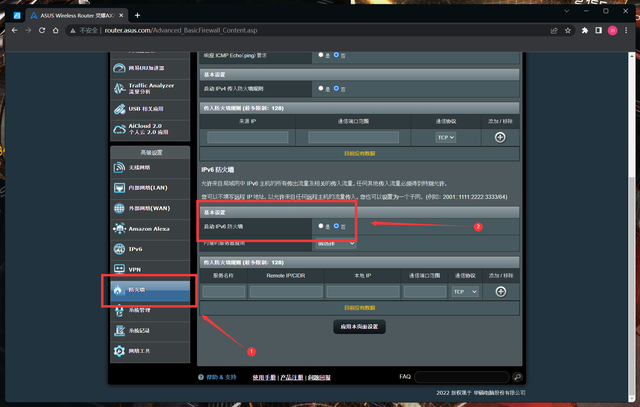Viewport: 640px width, 407px height.
Task: Click the add button in IPv4 inbound firewall rules
Action: [x=500, y=136]
